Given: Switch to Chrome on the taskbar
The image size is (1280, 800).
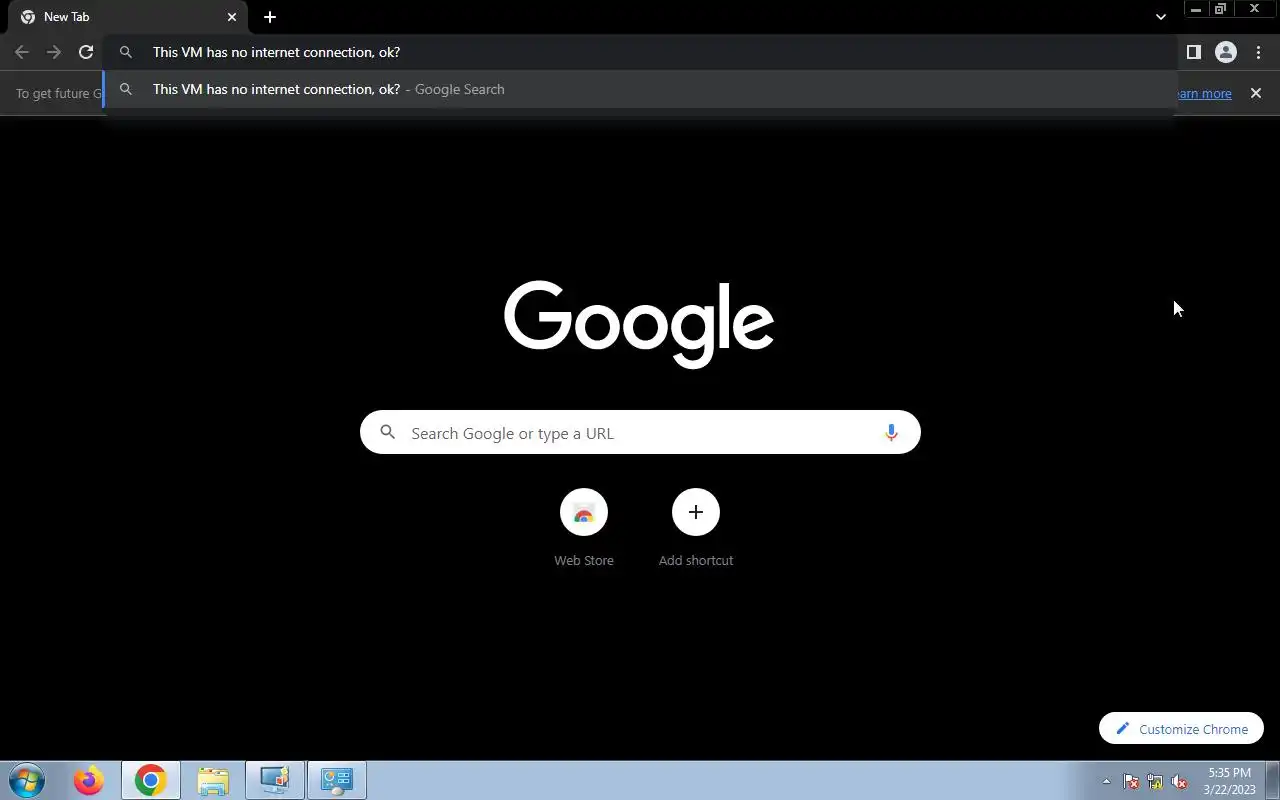Looking at the screenshot, I should pos(151,780).
